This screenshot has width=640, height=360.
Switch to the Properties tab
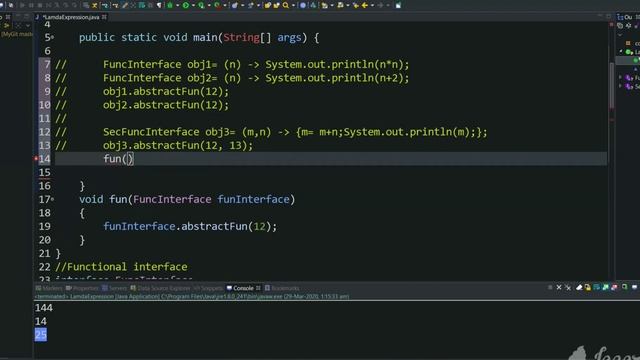point(82,288)
